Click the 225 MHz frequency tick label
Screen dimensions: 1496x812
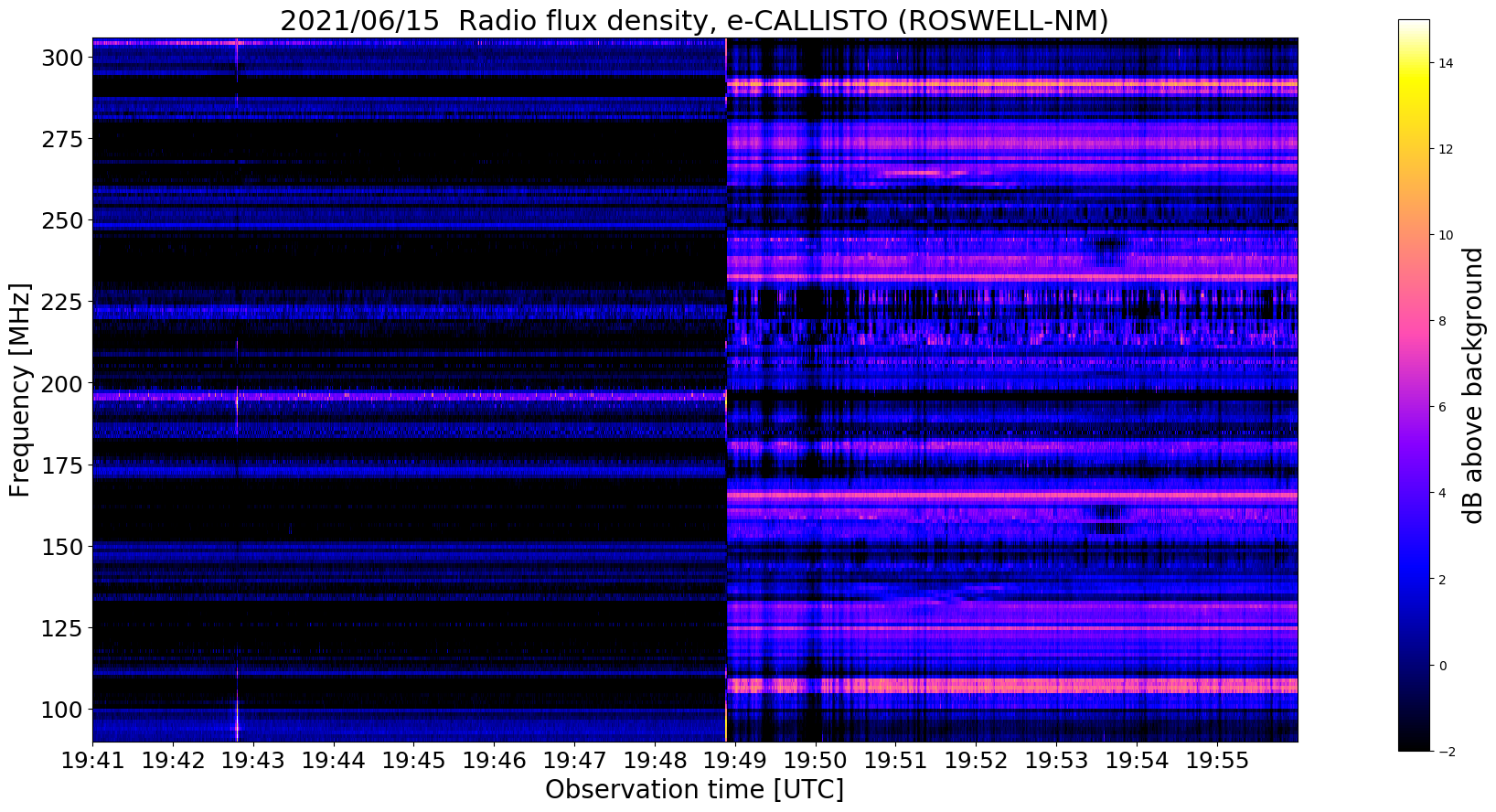coord(61,302)
